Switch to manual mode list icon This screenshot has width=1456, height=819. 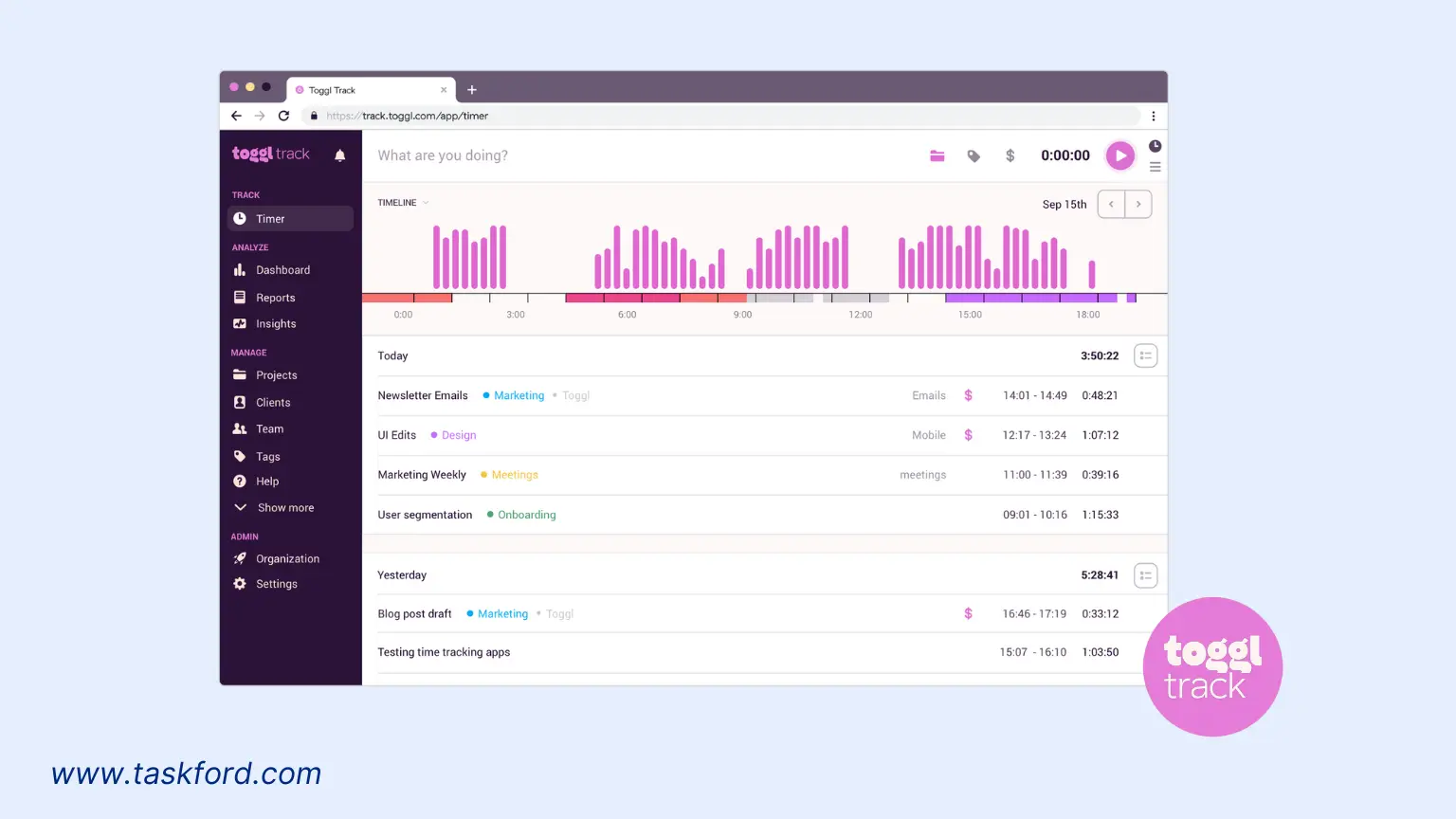(x=1155, y=167)
